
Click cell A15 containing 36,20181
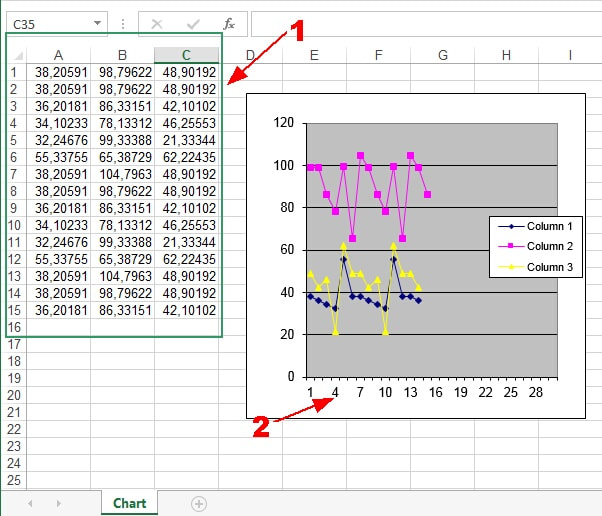[x=58, y=310]
